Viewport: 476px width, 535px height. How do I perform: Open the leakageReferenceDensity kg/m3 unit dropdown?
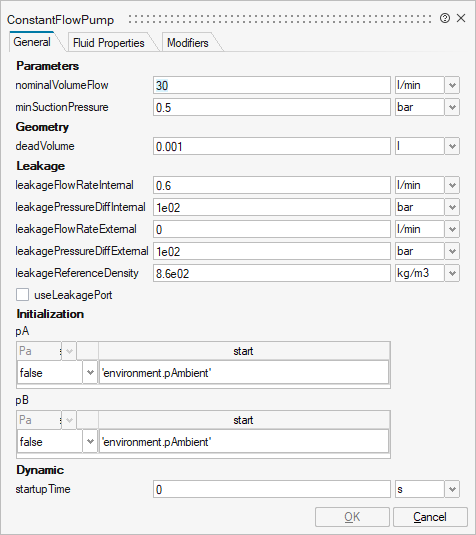point(452,273)
